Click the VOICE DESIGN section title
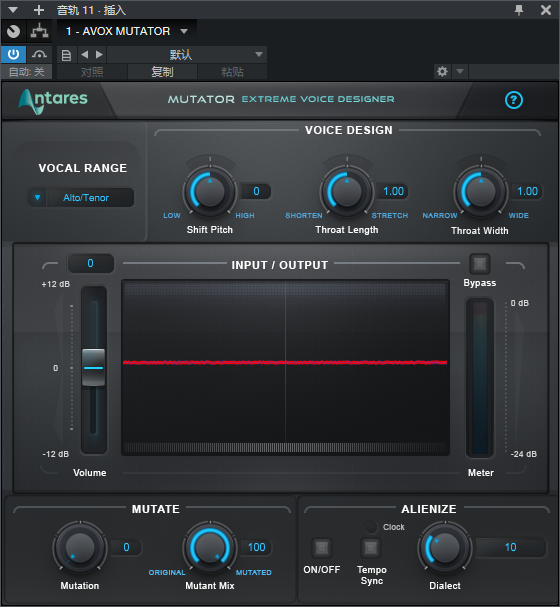This screenshot has width=560, height=607. [349, 130]
